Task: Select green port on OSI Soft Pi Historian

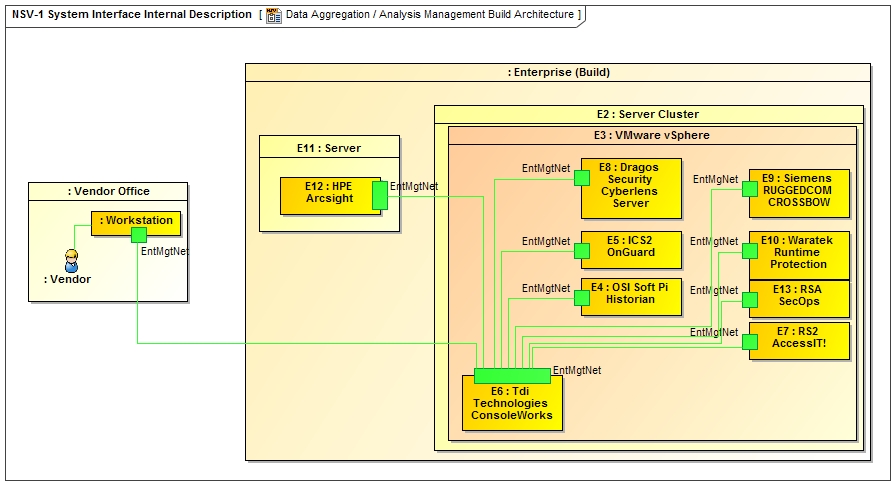Action: 582,298
